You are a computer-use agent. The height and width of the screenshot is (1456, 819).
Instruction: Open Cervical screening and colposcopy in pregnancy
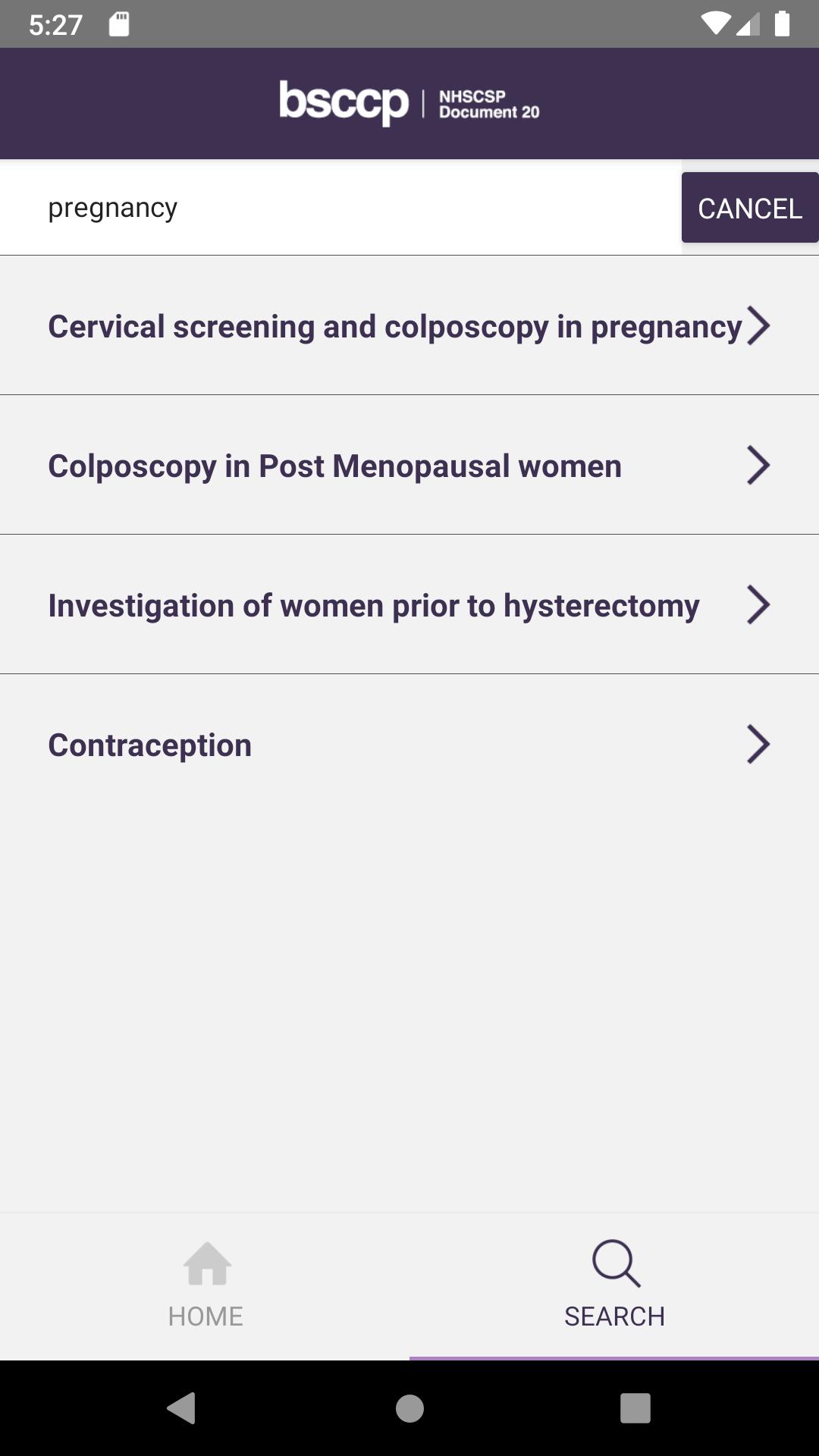(x=409, y=325)
